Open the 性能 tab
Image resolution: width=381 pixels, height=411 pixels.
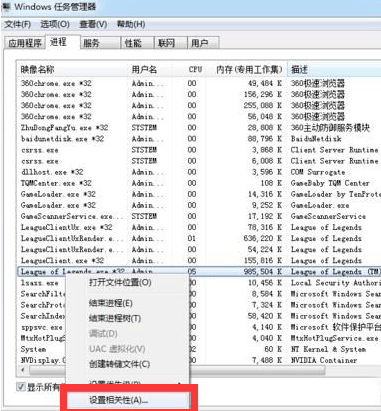[137, 43]
